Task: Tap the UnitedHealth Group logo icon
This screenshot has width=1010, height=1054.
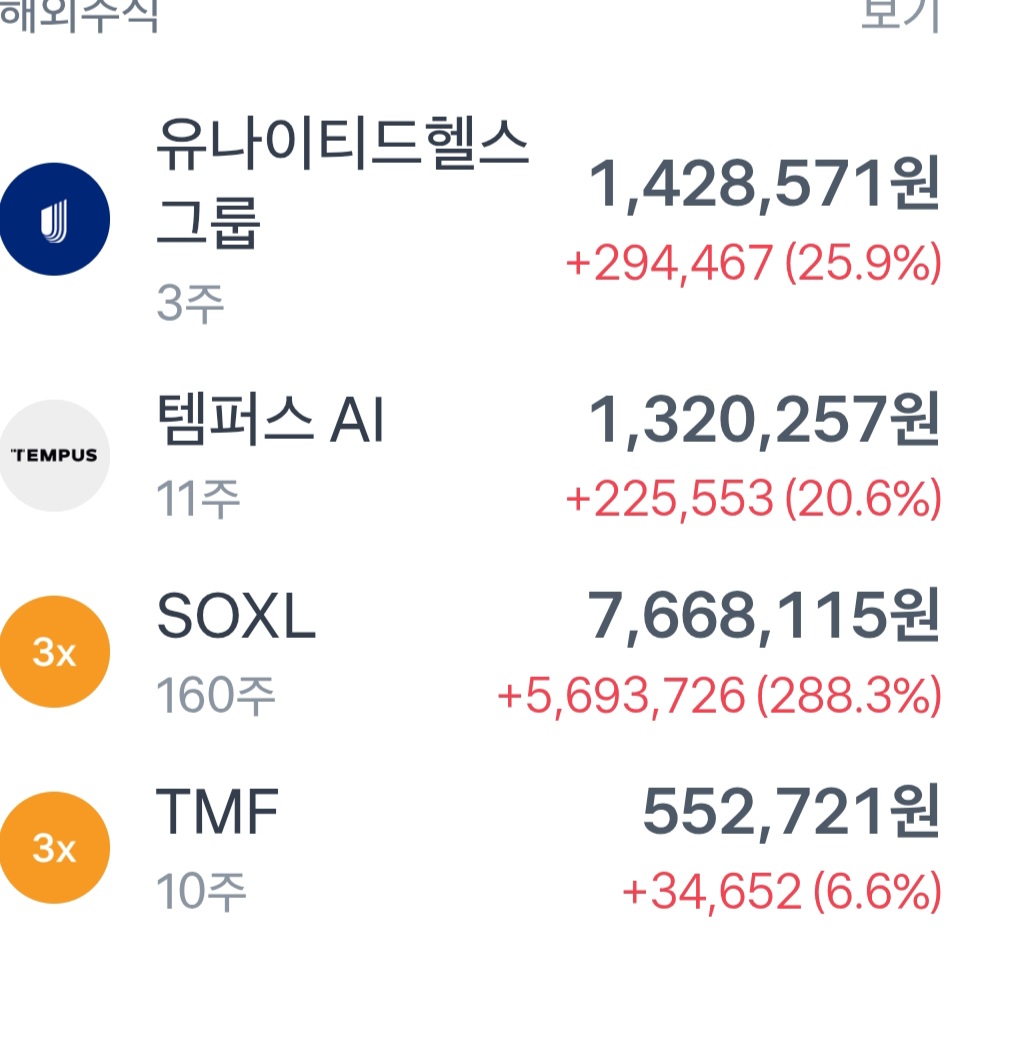Action: (54, 219)
